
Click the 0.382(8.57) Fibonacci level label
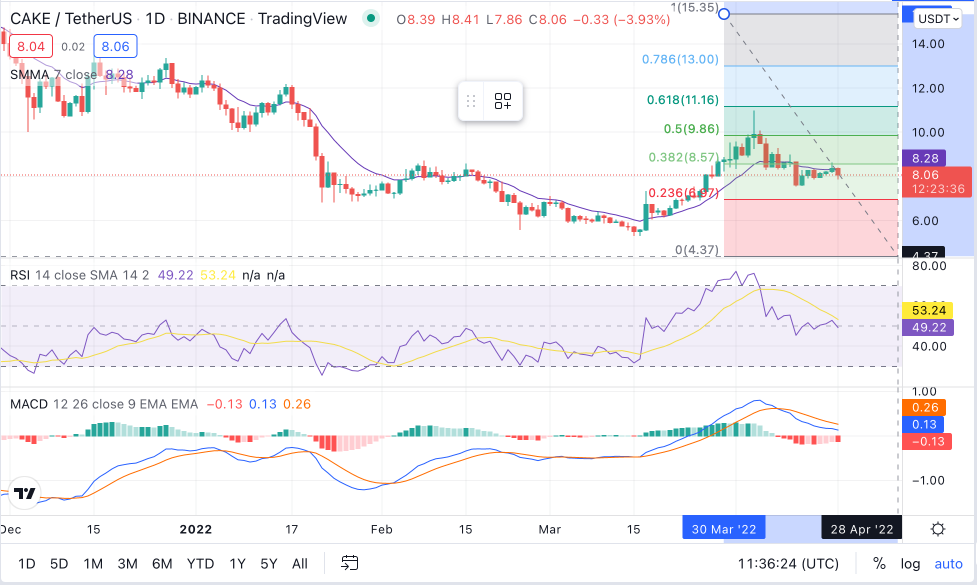click(684, 157)
